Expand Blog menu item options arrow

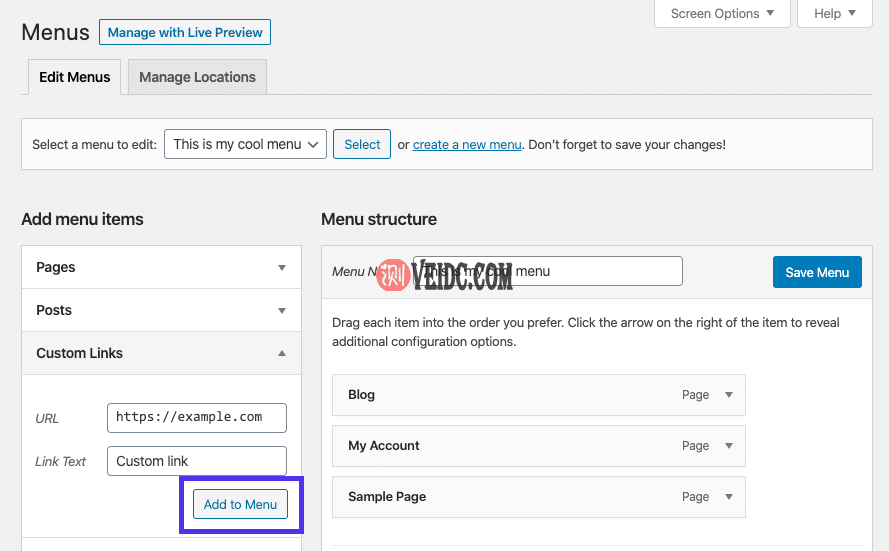point(729,395)
